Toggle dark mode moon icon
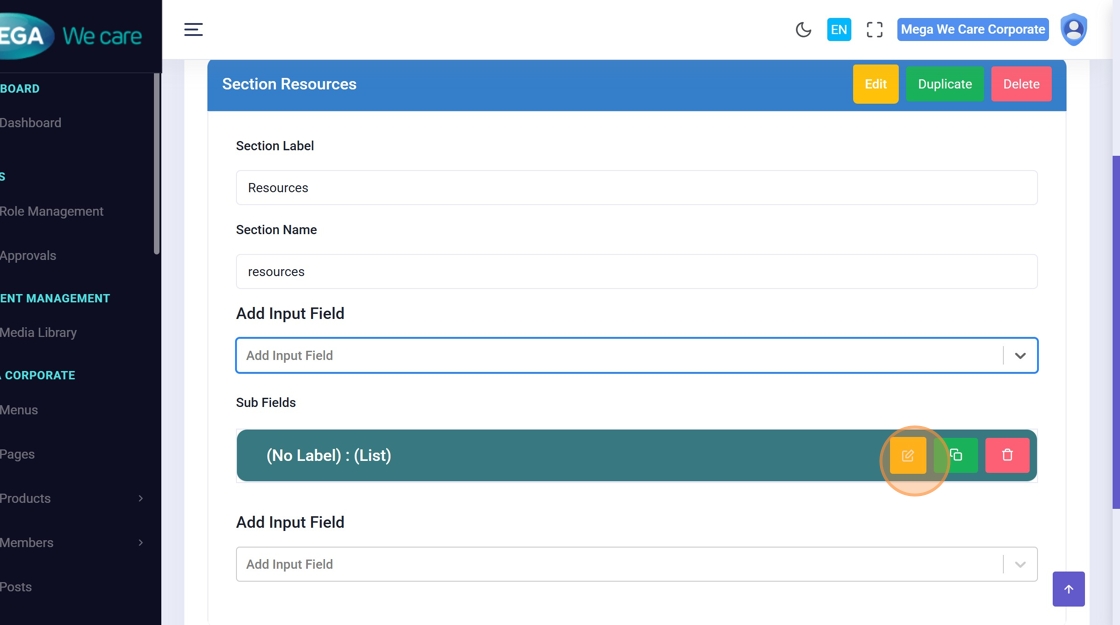 [803, 30]
